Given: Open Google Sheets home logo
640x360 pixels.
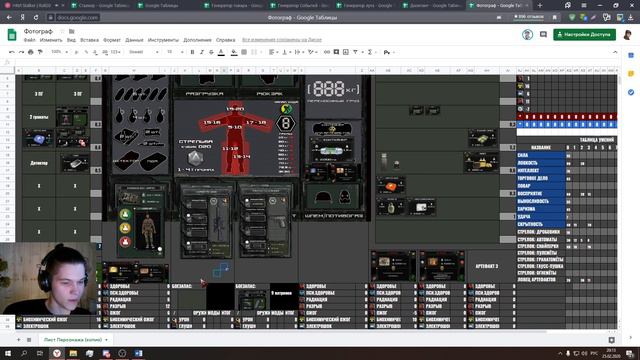Looking at the screenshot, I should (12, 35).
